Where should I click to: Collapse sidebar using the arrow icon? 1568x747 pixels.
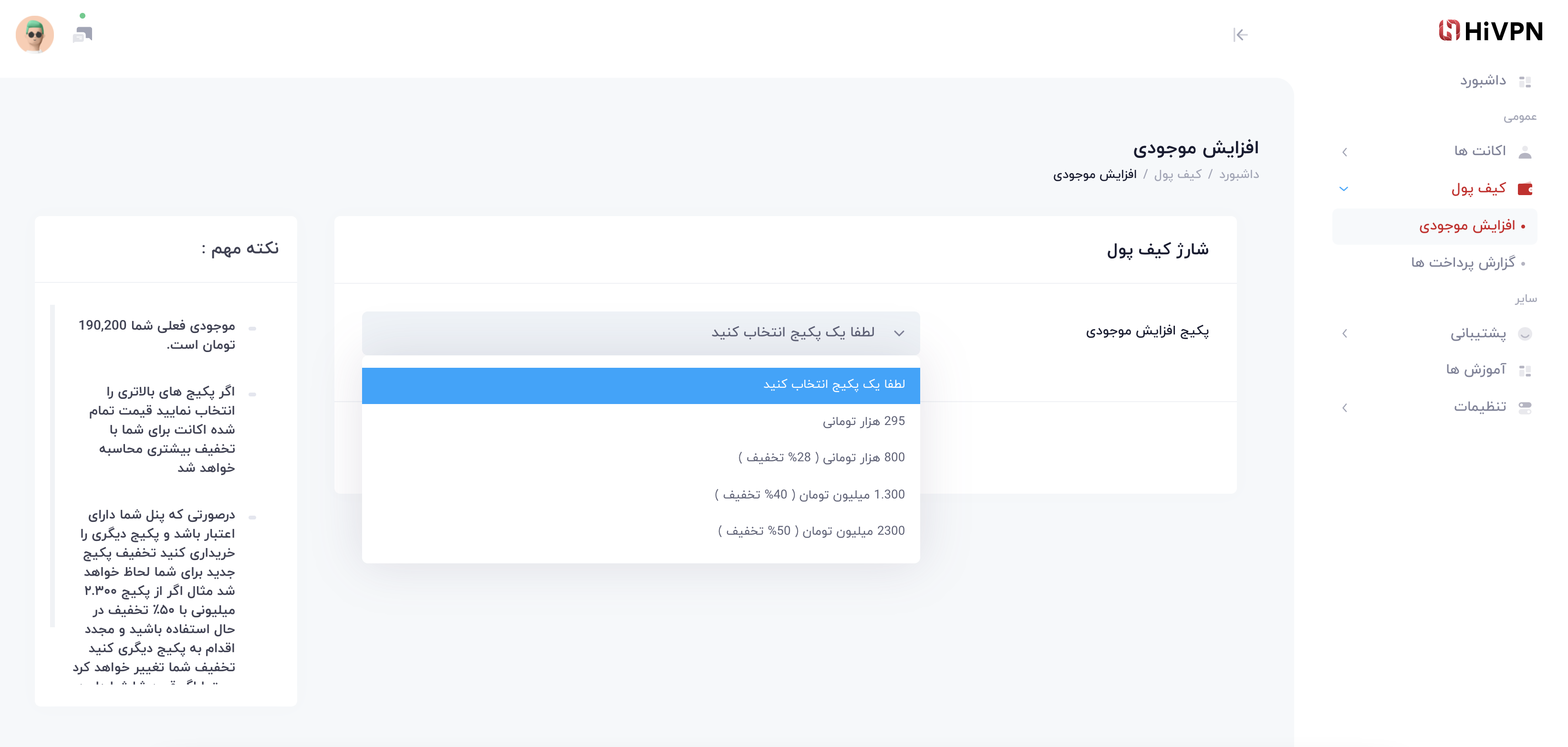[x=1240, y=35]
